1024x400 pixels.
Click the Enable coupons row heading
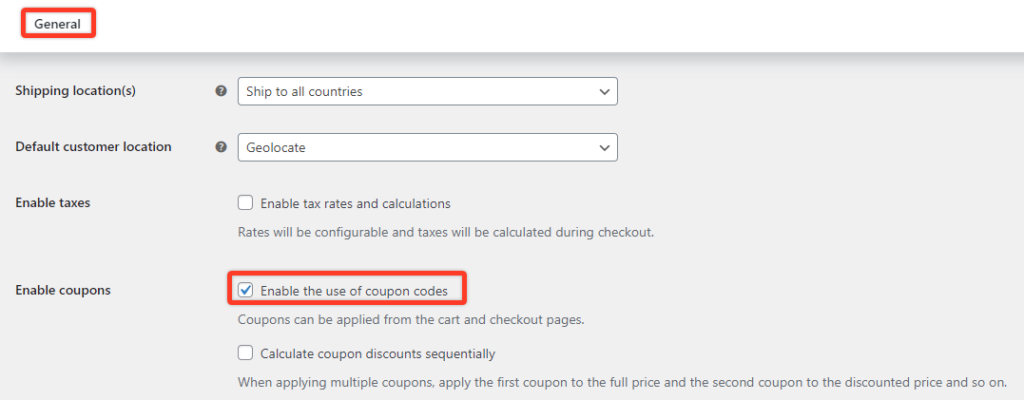tap(63, 291)
